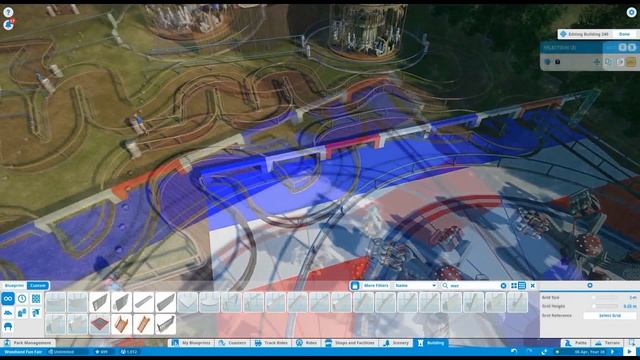The width and height of the screenshot is (640, 360).
Task: Adjust the Grid Size slider
Action: click(x=606, y=298)
